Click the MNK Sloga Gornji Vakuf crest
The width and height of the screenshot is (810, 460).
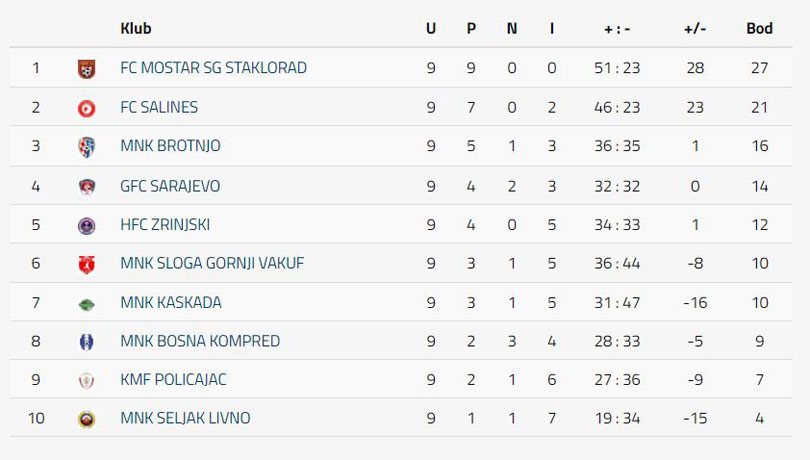(x=86, y=264)
